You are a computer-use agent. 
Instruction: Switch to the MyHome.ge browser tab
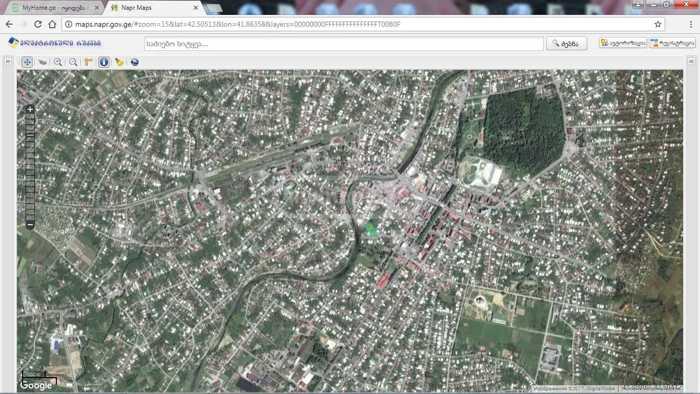(54, 8)
